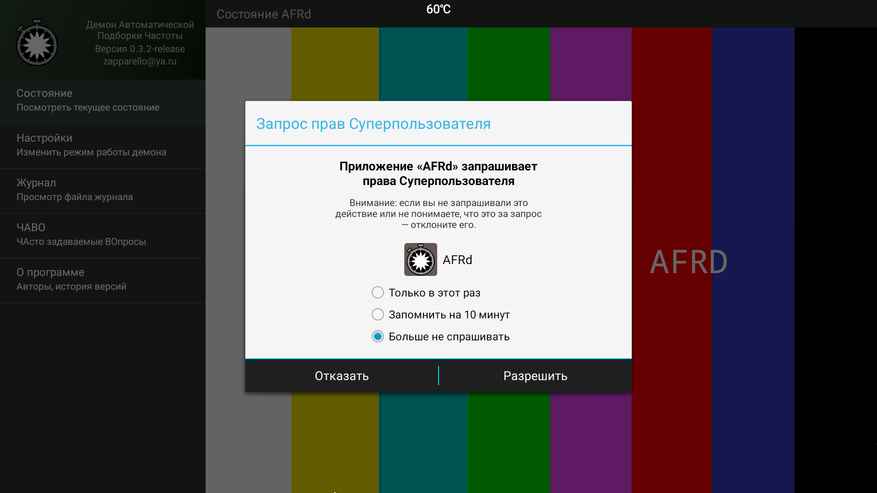
Task: Select "Только в этот раз" radio option
Action: [378, 293]
